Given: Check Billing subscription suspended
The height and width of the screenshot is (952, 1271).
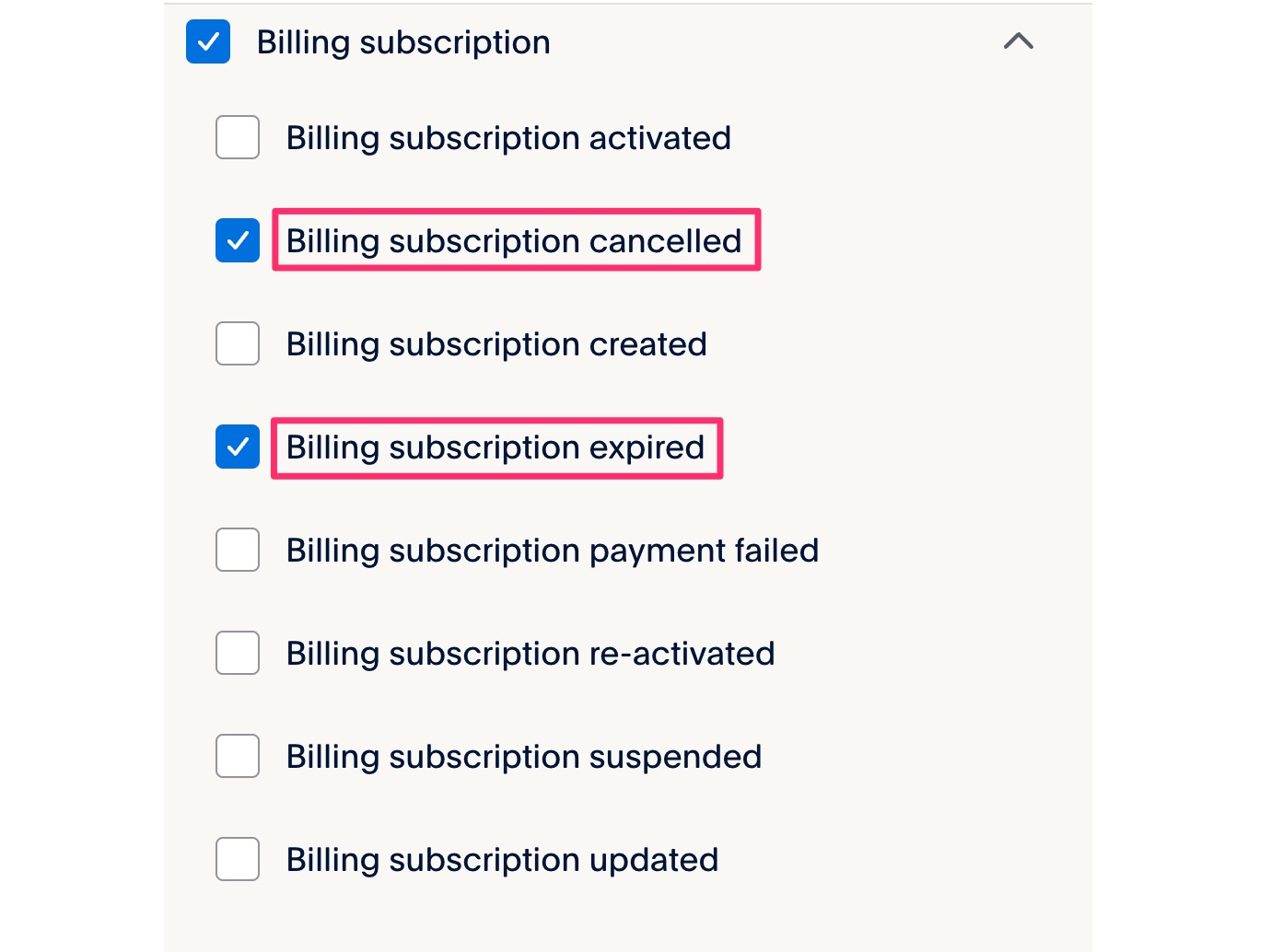Looking at the screenshot, I should point(237,756).
